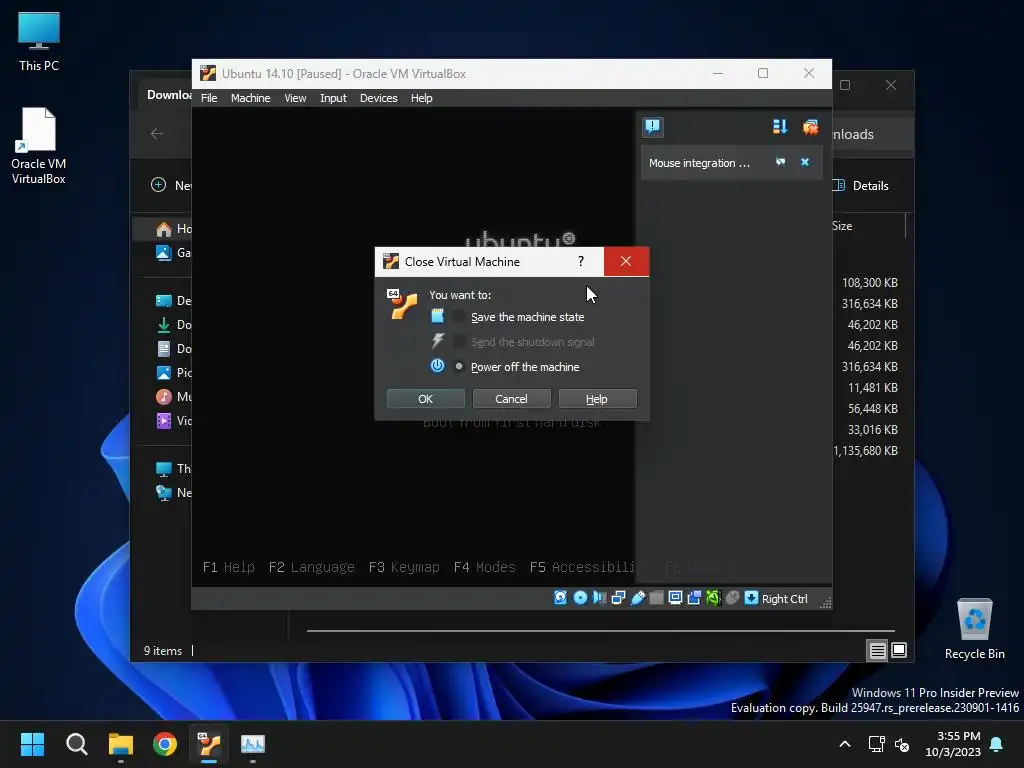The width and height of the screenshot is (1024, 768).
Task: Click the recording status bar icon
Action: (694, 598)
